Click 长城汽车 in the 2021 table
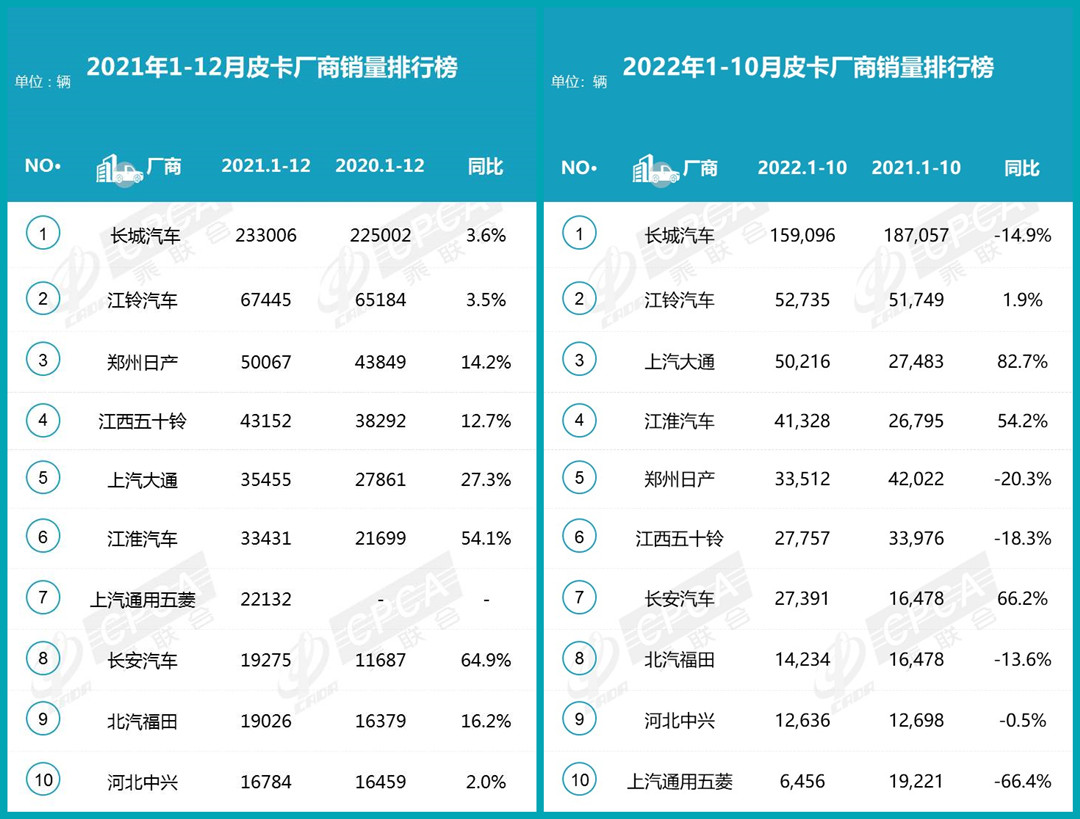Screen dimensions: 1080x819 [143, 236]
